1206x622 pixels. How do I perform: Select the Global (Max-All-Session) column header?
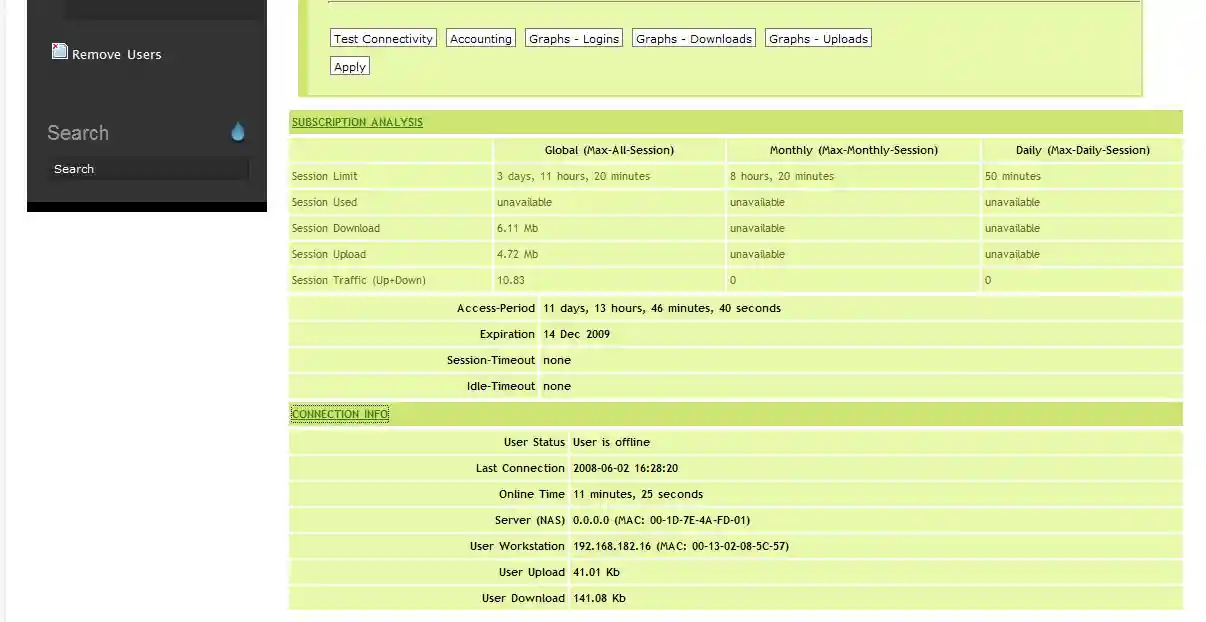tap(609, 150)
